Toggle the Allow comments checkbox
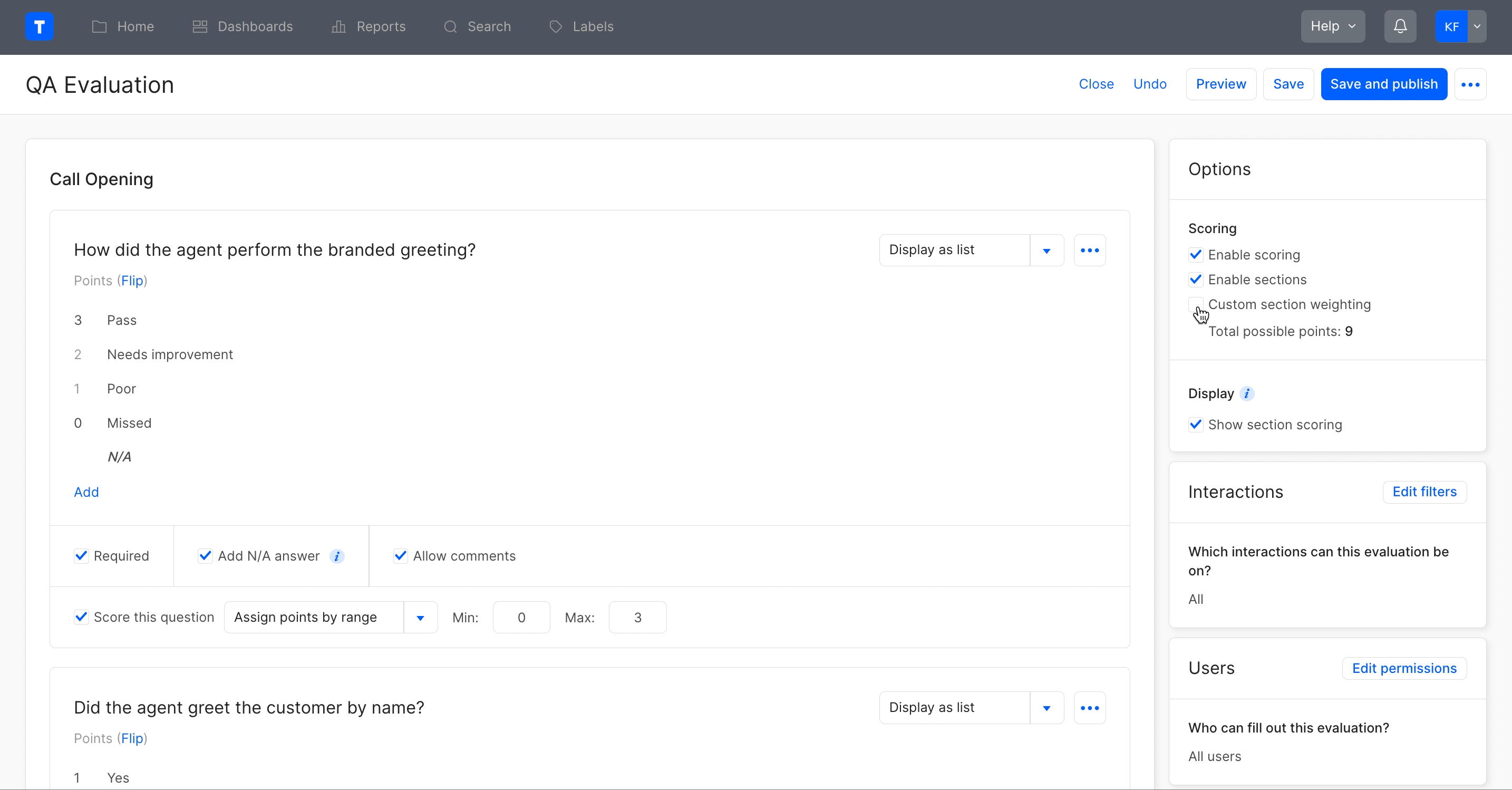Screen dimensions: 1512x790 coord(400,556)
